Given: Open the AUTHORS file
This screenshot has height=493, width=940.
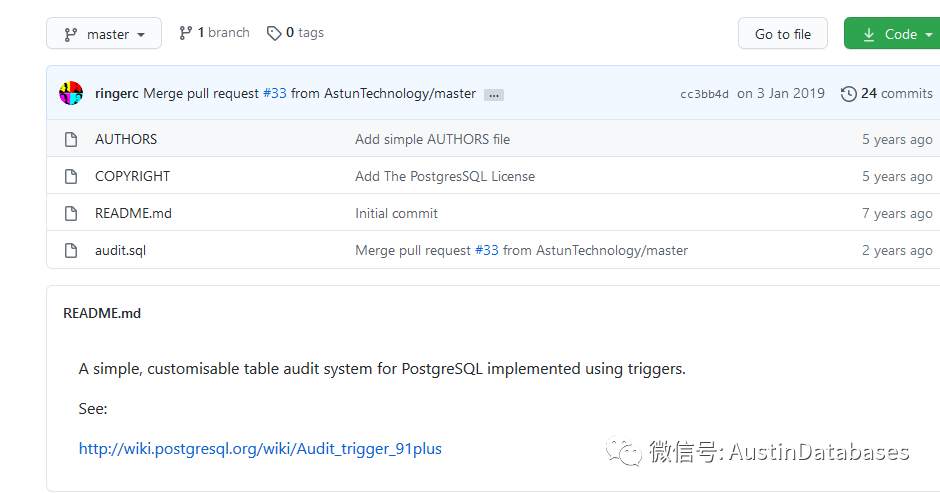Looking at the screenshot, I should [126, 140].
